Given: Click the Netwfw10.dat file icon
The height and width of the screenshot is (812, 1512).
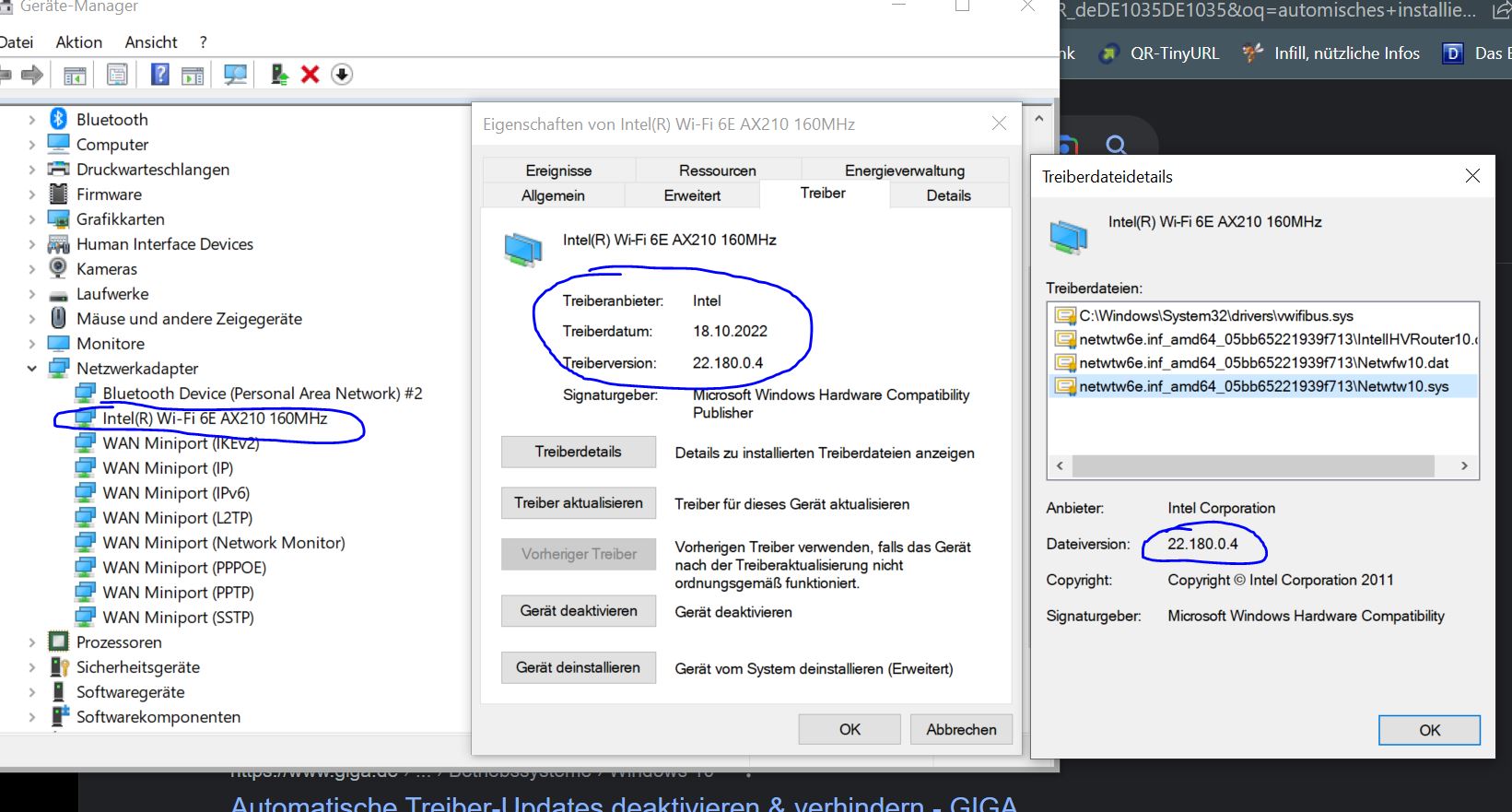Looking at the screenshot, I should click(x=1065, y=363).
